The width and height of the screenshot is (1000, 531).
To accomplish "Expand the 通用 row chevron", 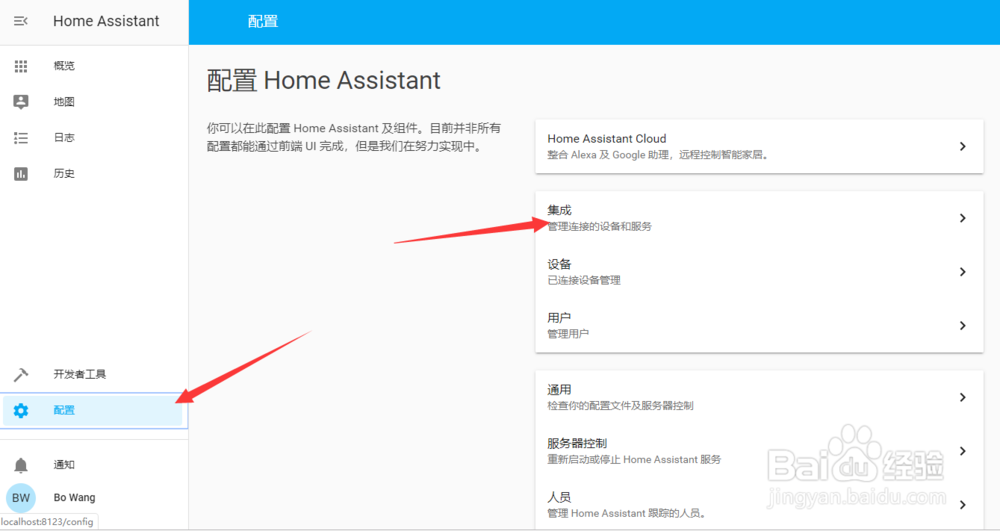I will pyautogui.click(x=962, y=397).
